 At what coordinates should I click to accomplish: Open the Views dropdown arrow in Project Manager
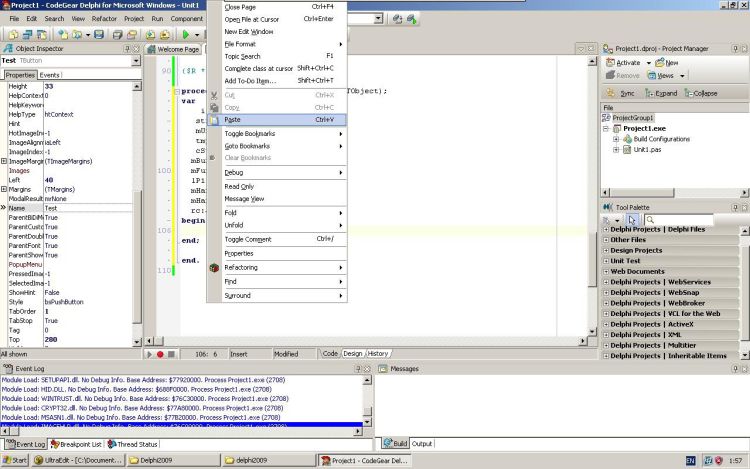[x=682, y=76]
